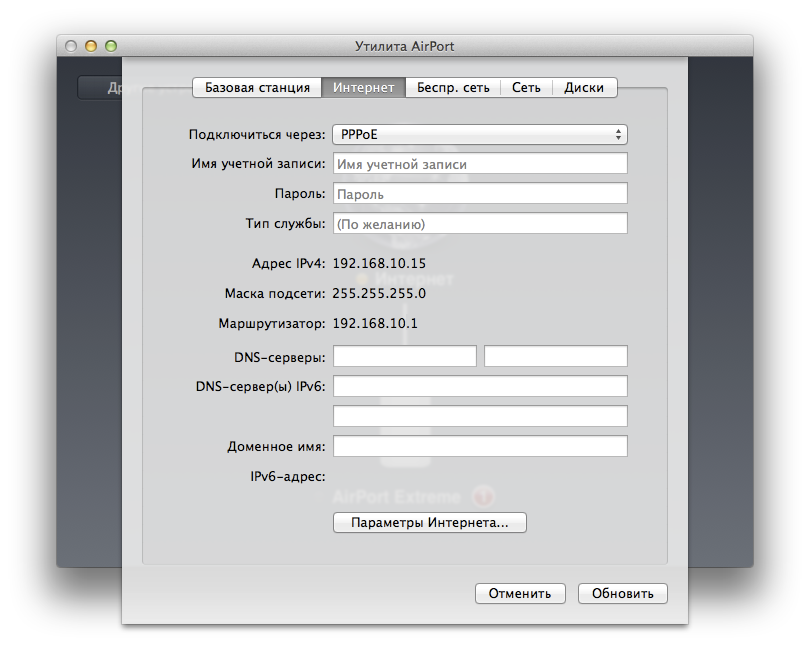Open the Диски tab
Image resolution: width=810 pixels, height=646 pixels.
pos(584,87)
